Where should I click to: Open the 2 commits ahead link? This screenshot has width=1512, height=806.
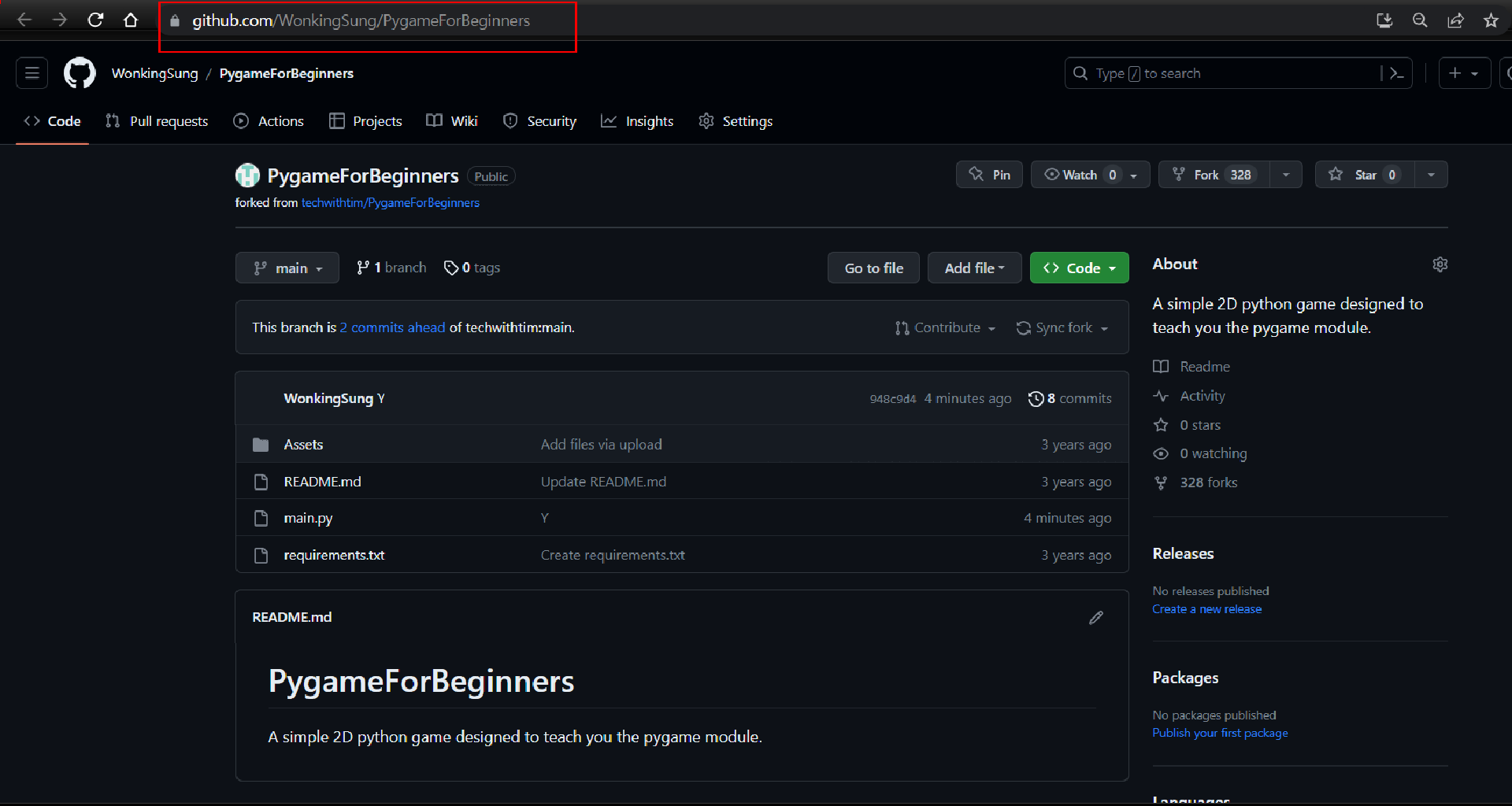(392, 328)
